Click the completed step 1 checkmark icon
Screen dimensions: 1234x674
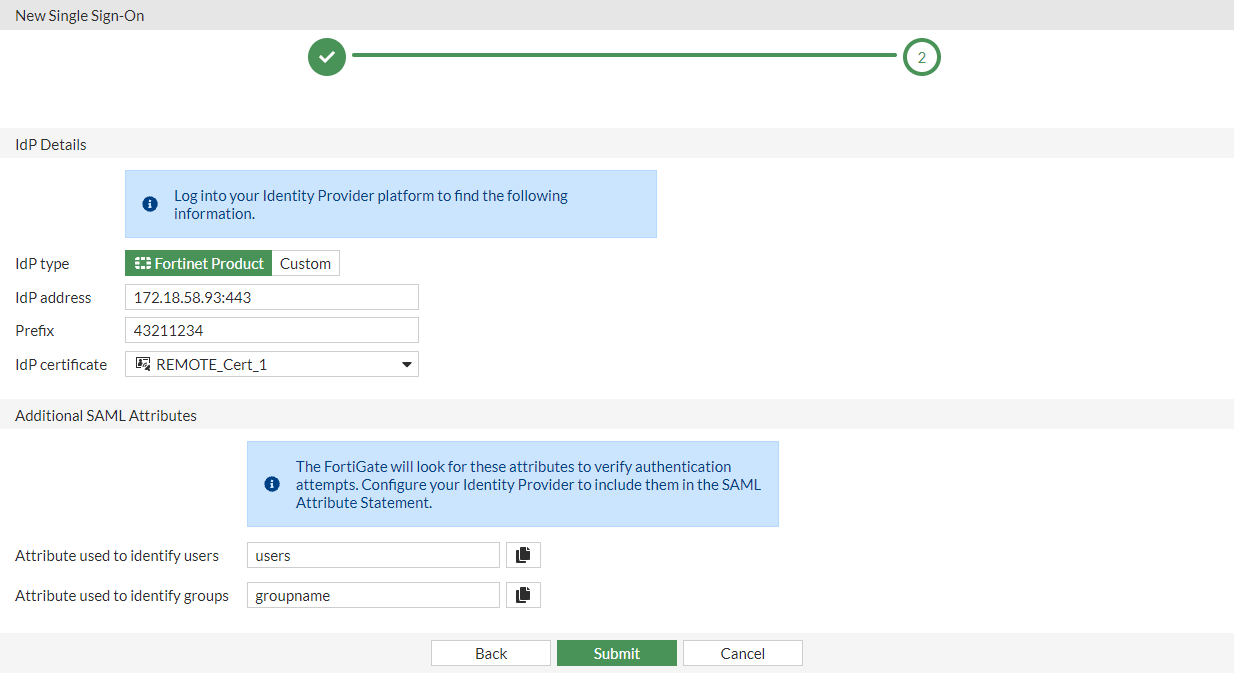coord(326,57)
